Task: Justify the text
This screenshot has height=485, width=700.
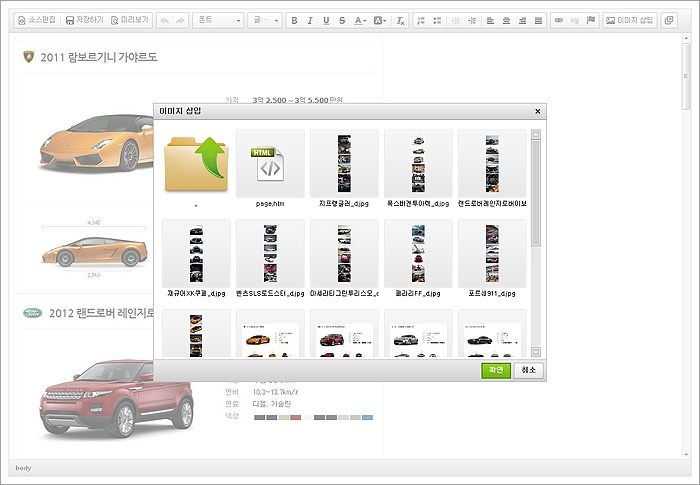Action: pos(538,21)
